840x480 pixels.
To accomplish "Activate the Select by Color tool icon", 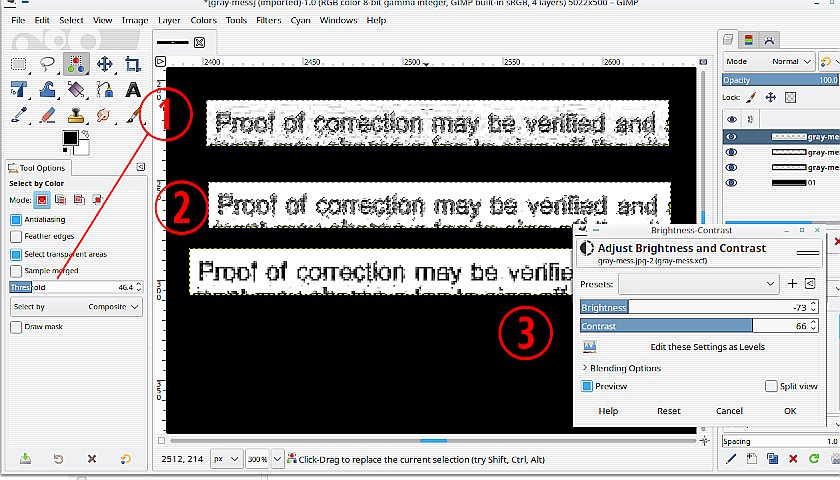I will [76, 64].
